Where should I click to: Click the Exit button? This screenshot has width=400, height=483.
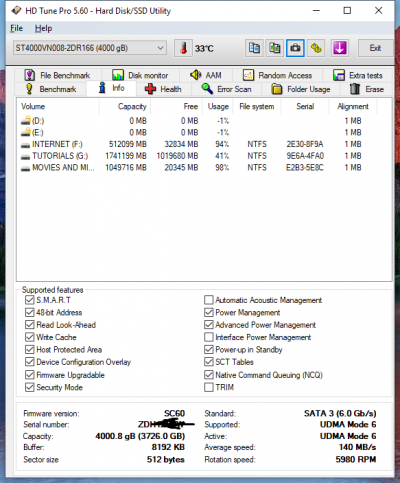click(375, 48)
